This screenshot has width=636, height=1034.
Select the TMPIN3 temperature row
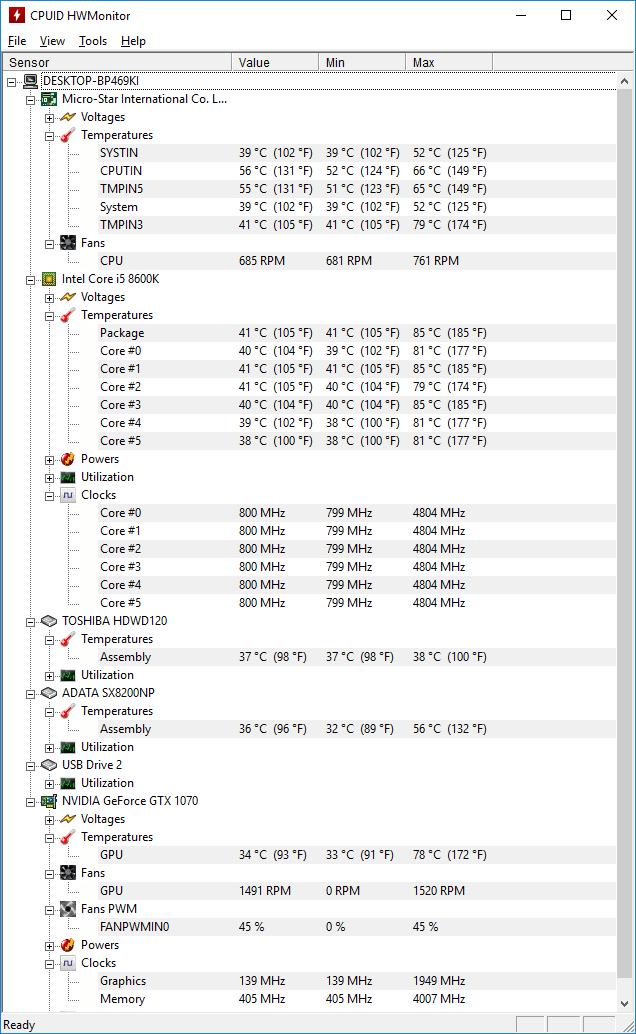(356, 225)
